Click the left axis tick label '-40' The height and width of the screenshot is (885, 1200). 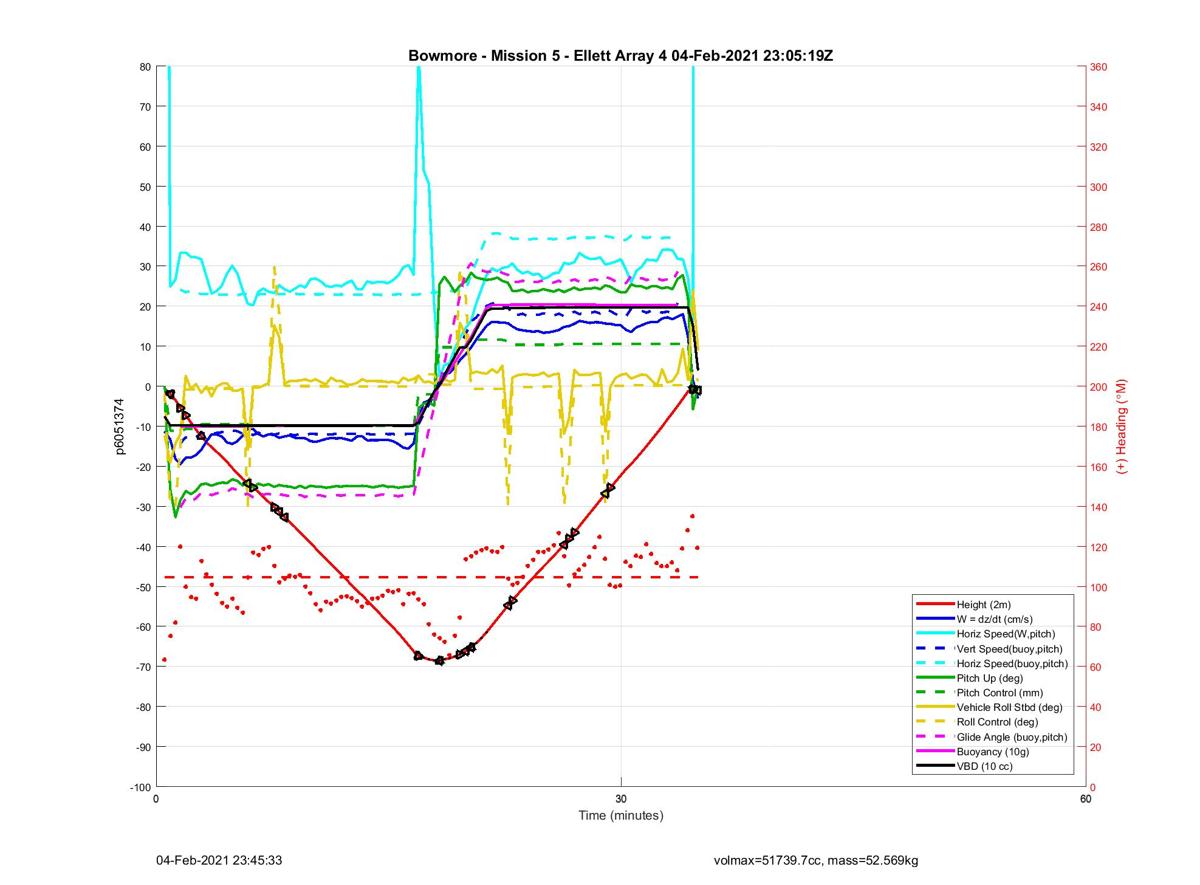click(142, 547)
